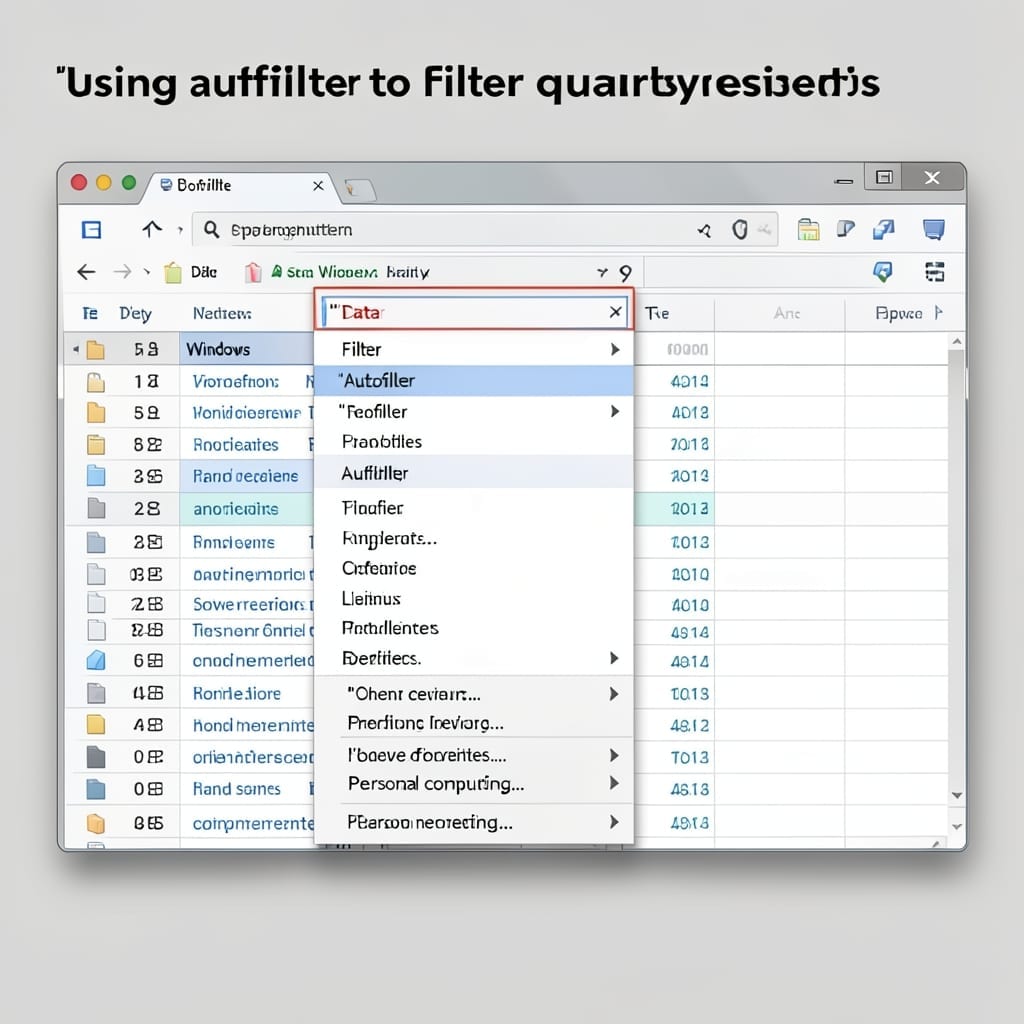Open the dropdown arrow next to the 9
Image resolution: width=1024 pixels, height=1024 pixels.
pos(602,272)
